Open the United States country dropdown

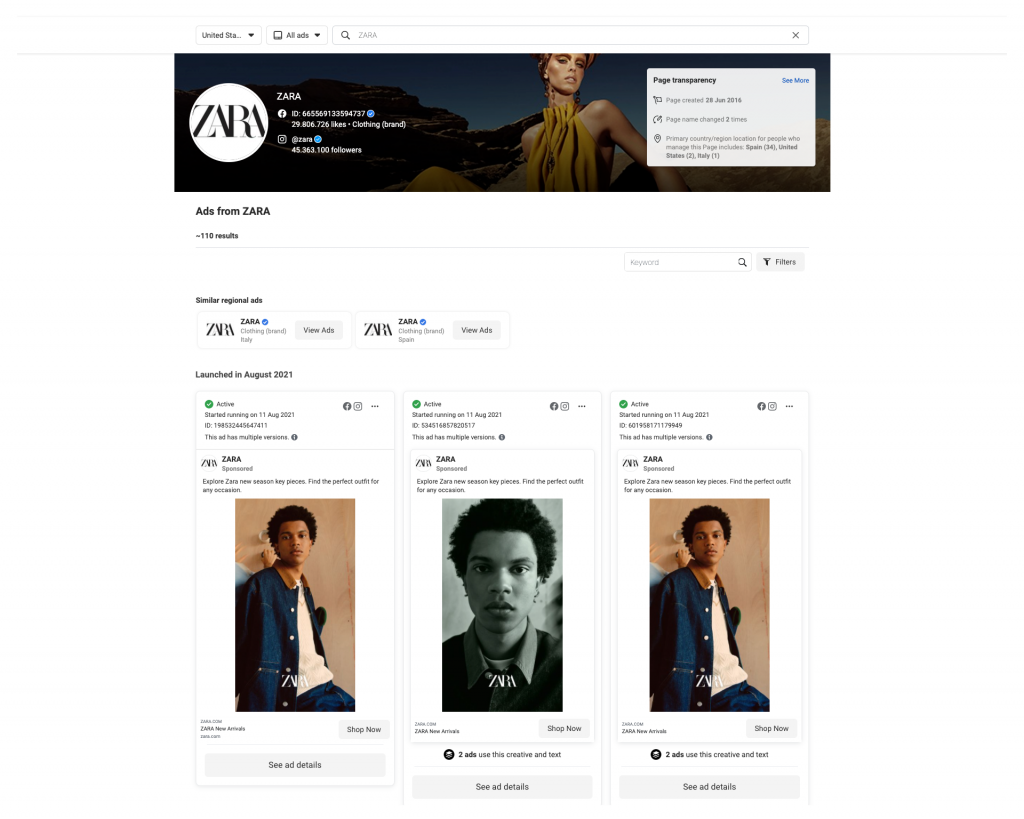228,35
